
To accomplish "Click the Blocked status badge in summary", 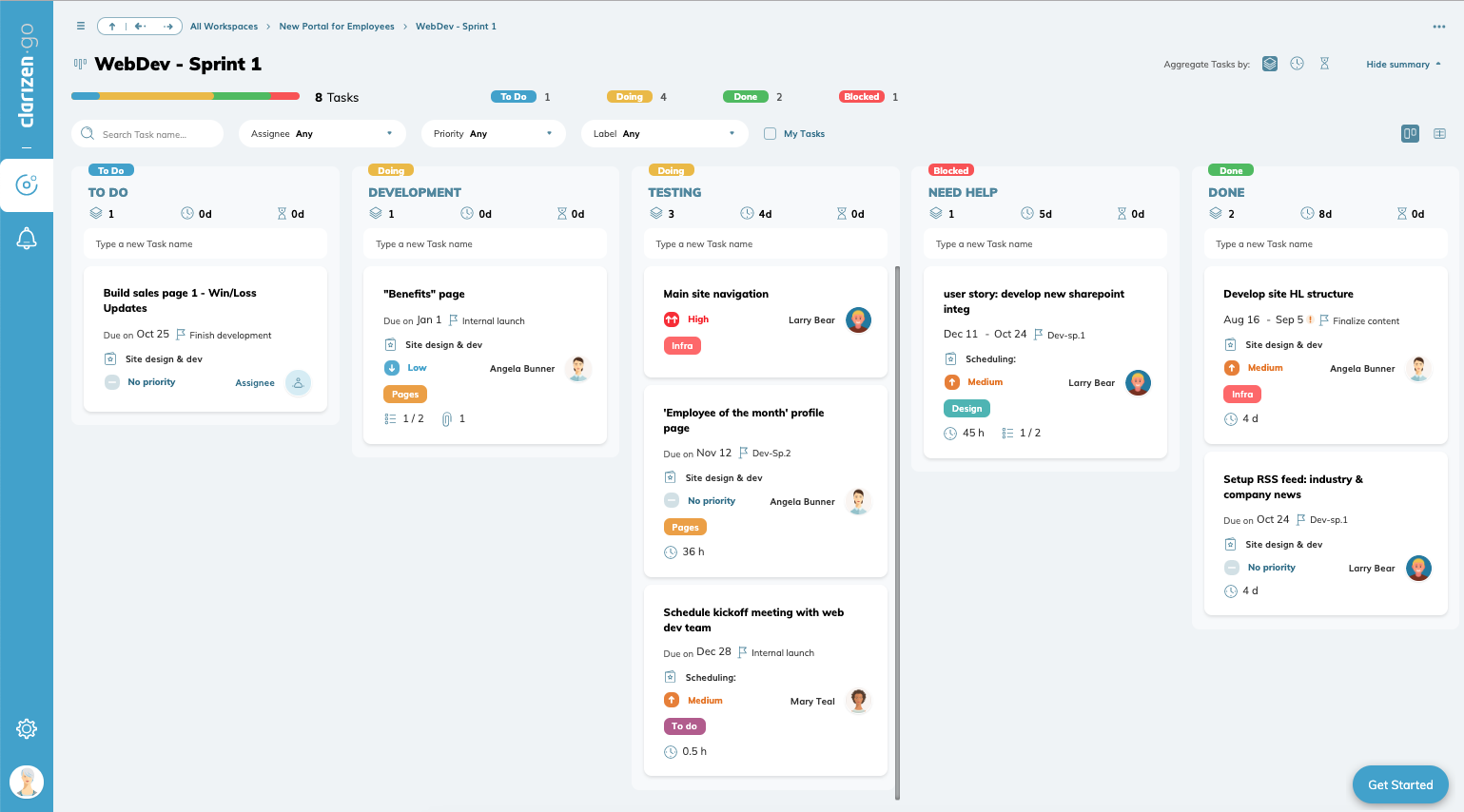I will click(x=862, y=97).
